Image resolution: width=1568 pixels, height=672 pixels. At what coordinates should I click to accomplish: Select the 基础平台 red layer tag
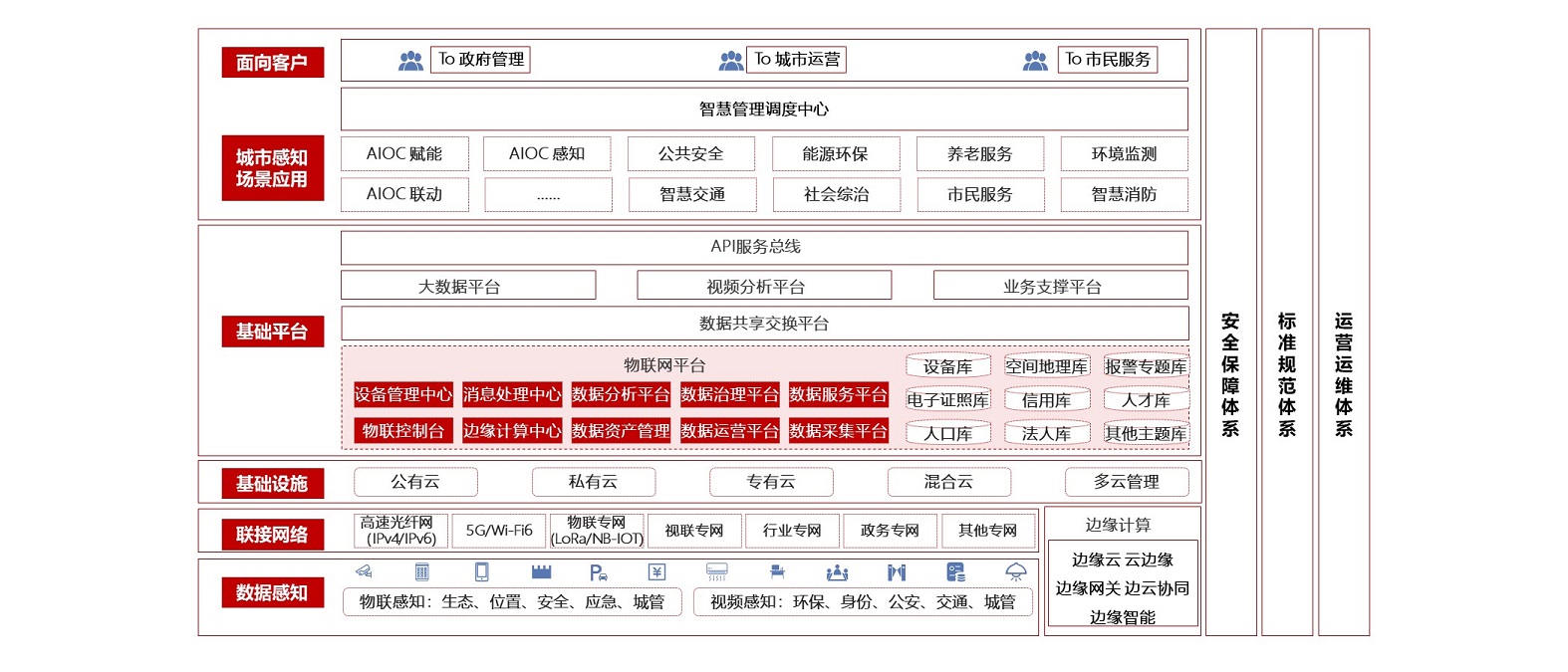click(272, 332)
